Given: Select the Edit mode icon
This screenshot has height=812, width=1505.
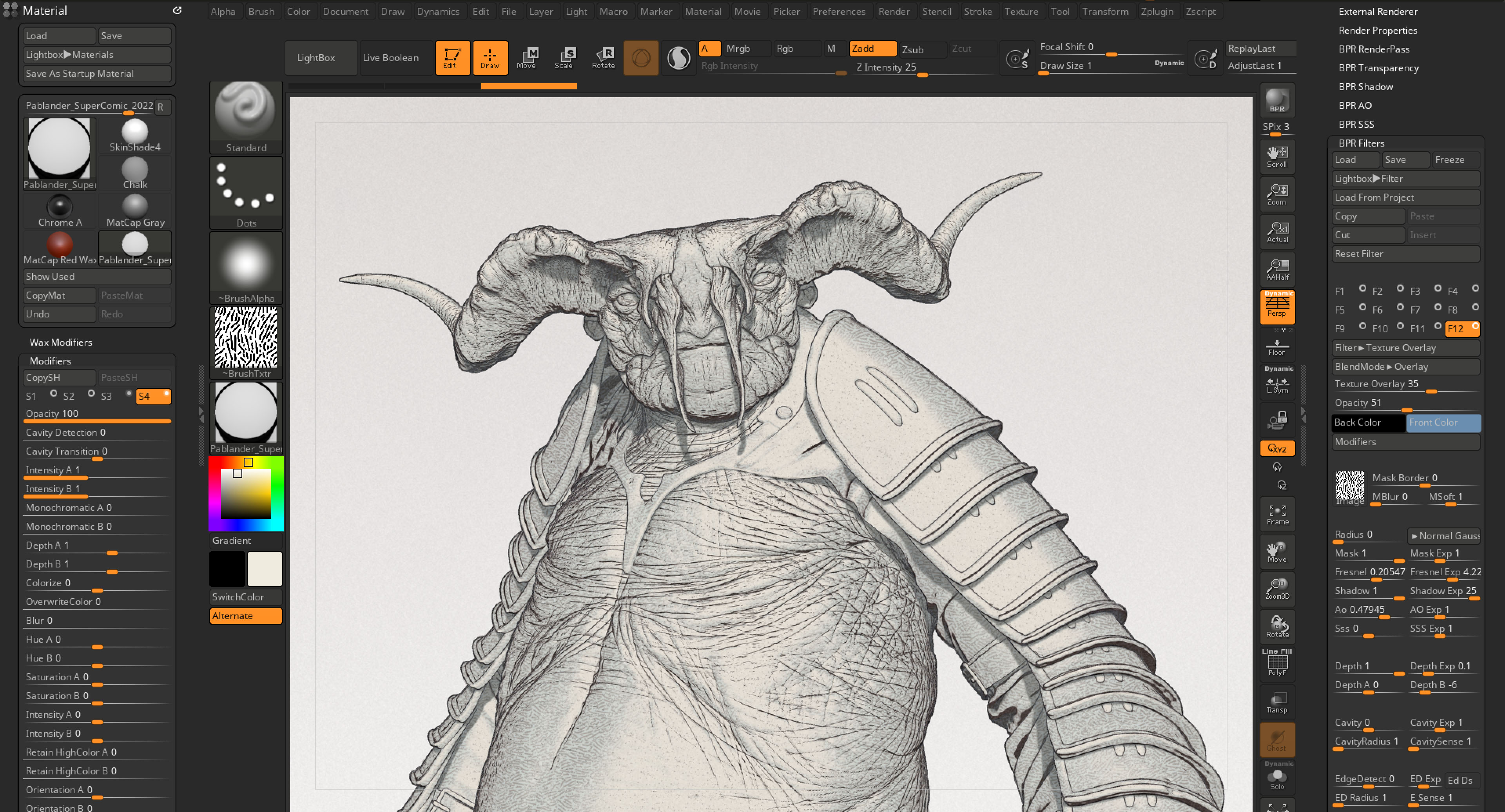Looking at the screenshot, I should 452,58.
